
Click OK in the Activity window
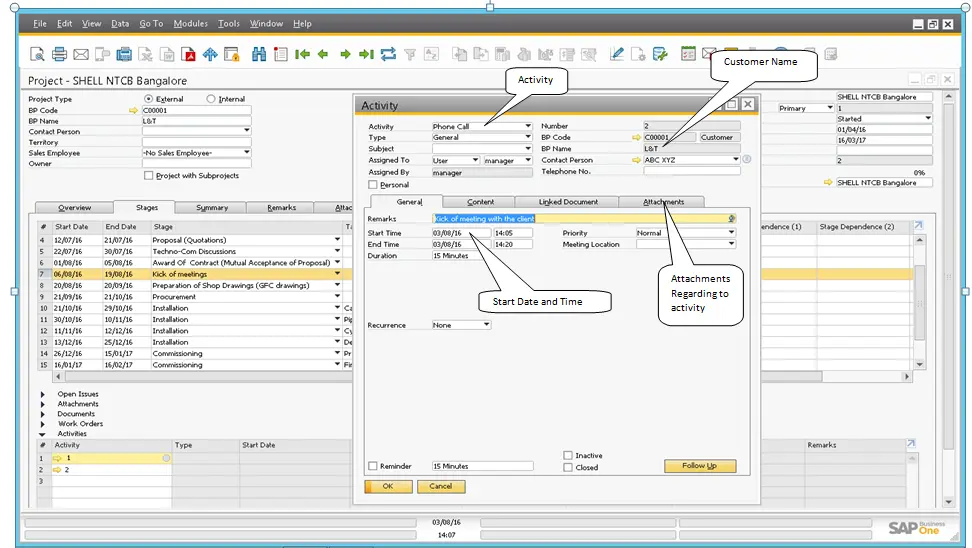[x=388, y=487]
